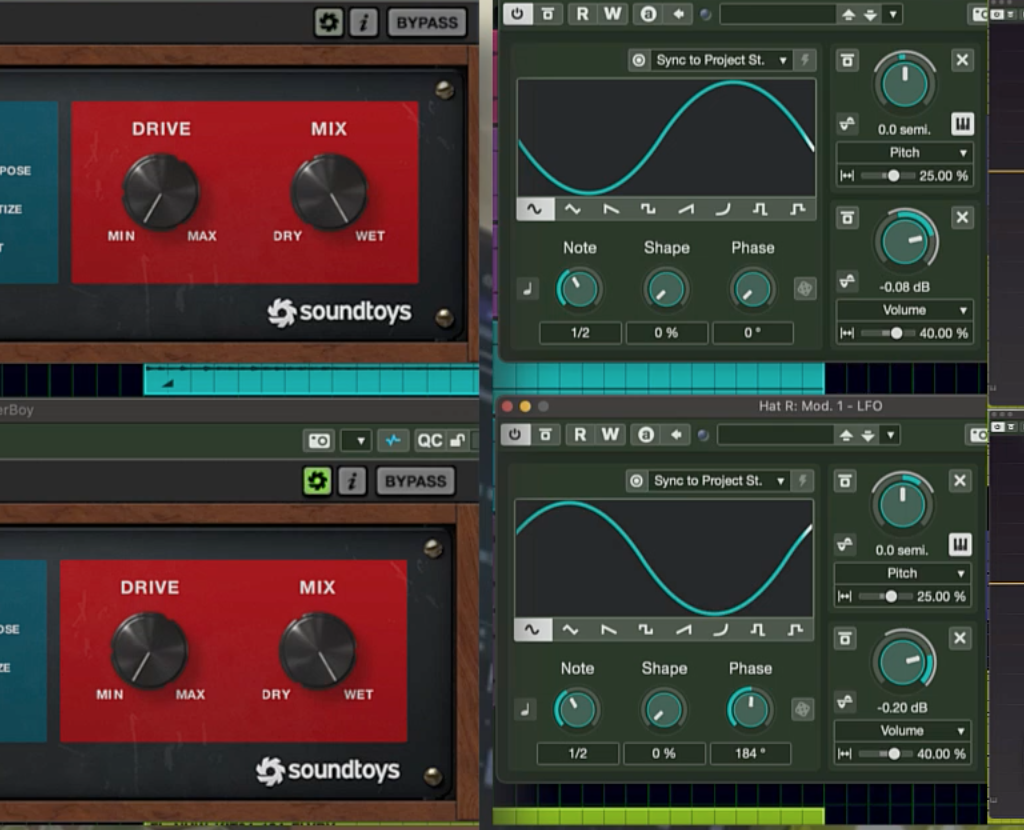The width and height of the screenshot is (1024, 830).
Task: Open the snapshot camera icon left of QC
Action: coord(319,441)
